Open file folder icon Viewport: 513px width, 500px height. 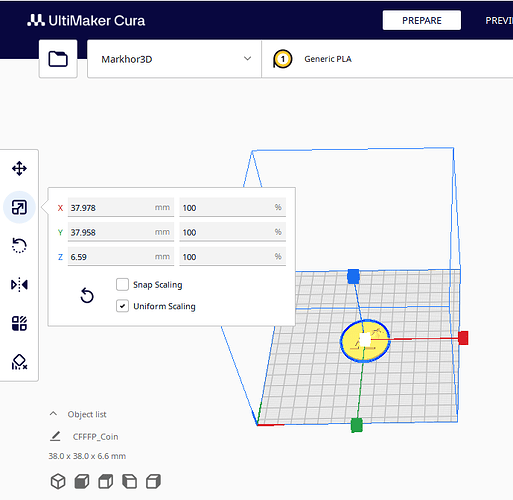58,59
